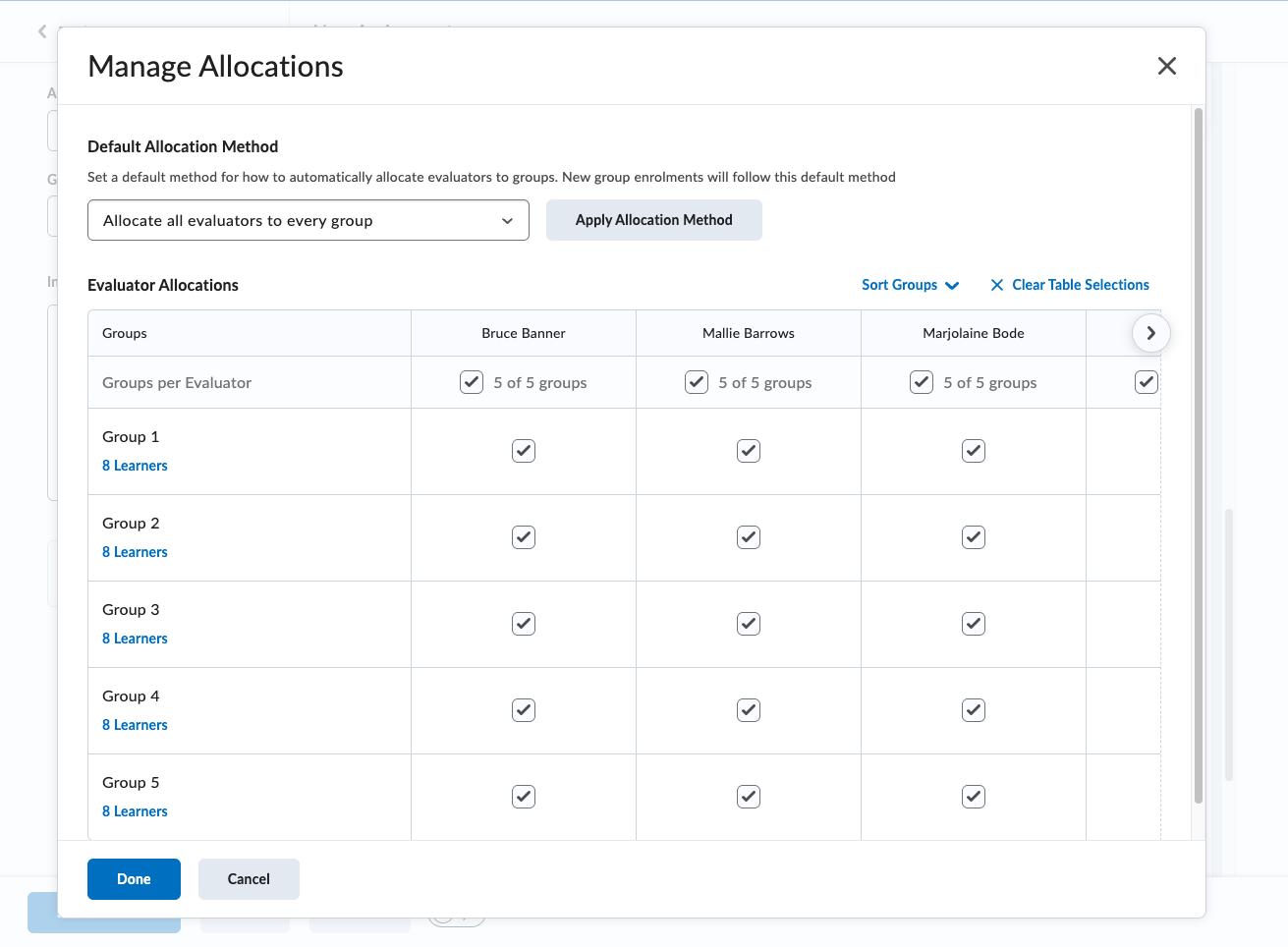Uncheck Marjolaine Bode for Group 5
This screenshot has height=947, width=1288.
pos(974,797)
